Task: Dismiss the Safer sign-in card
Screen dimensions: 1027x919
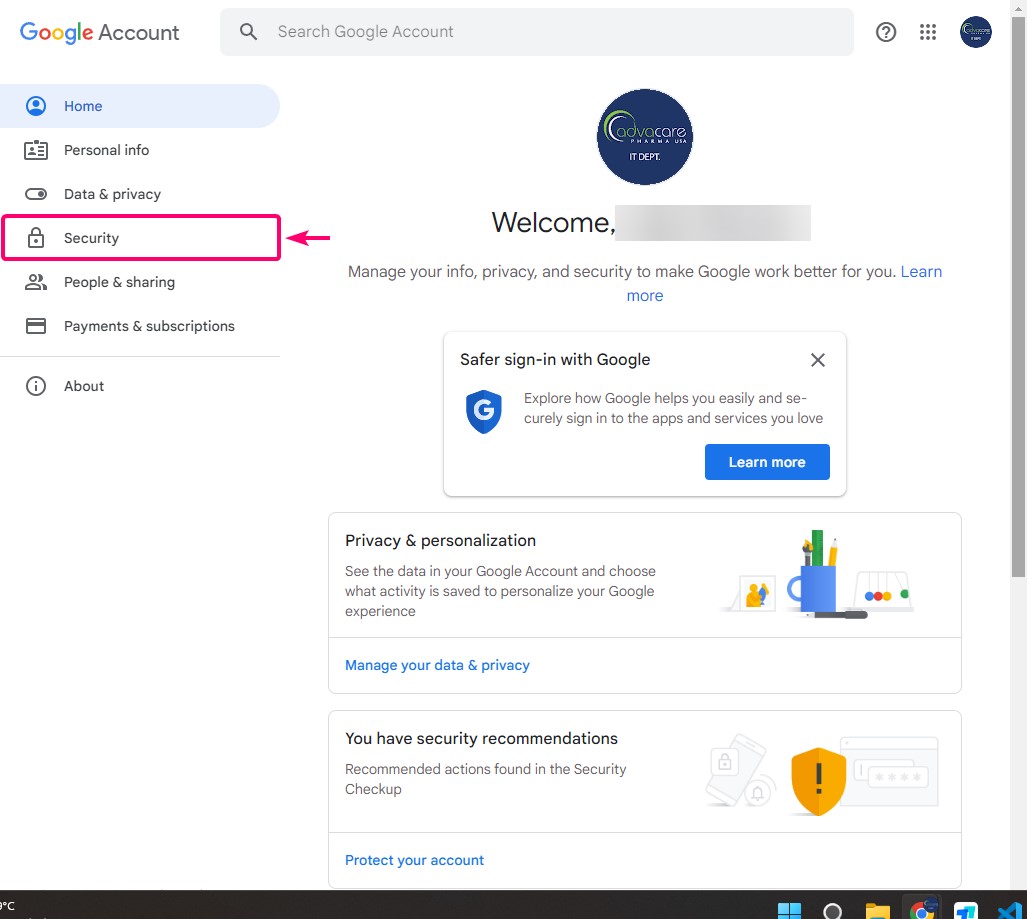Action: [817, 360]
